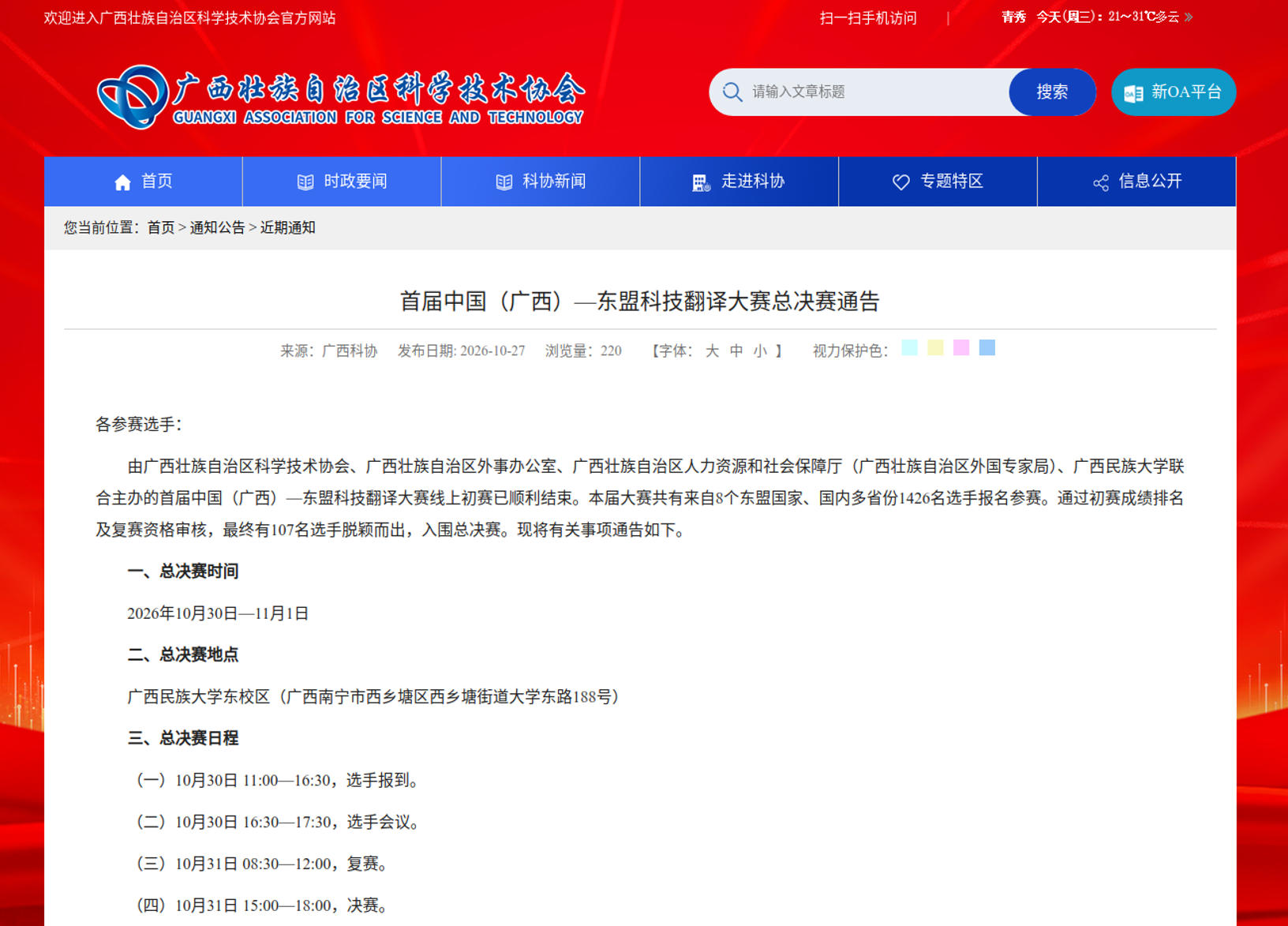The width and height of the screenshot is (1288, 926).
Task: Click the heart icon beside 专题特区
Action: click(x=901, y=182)
